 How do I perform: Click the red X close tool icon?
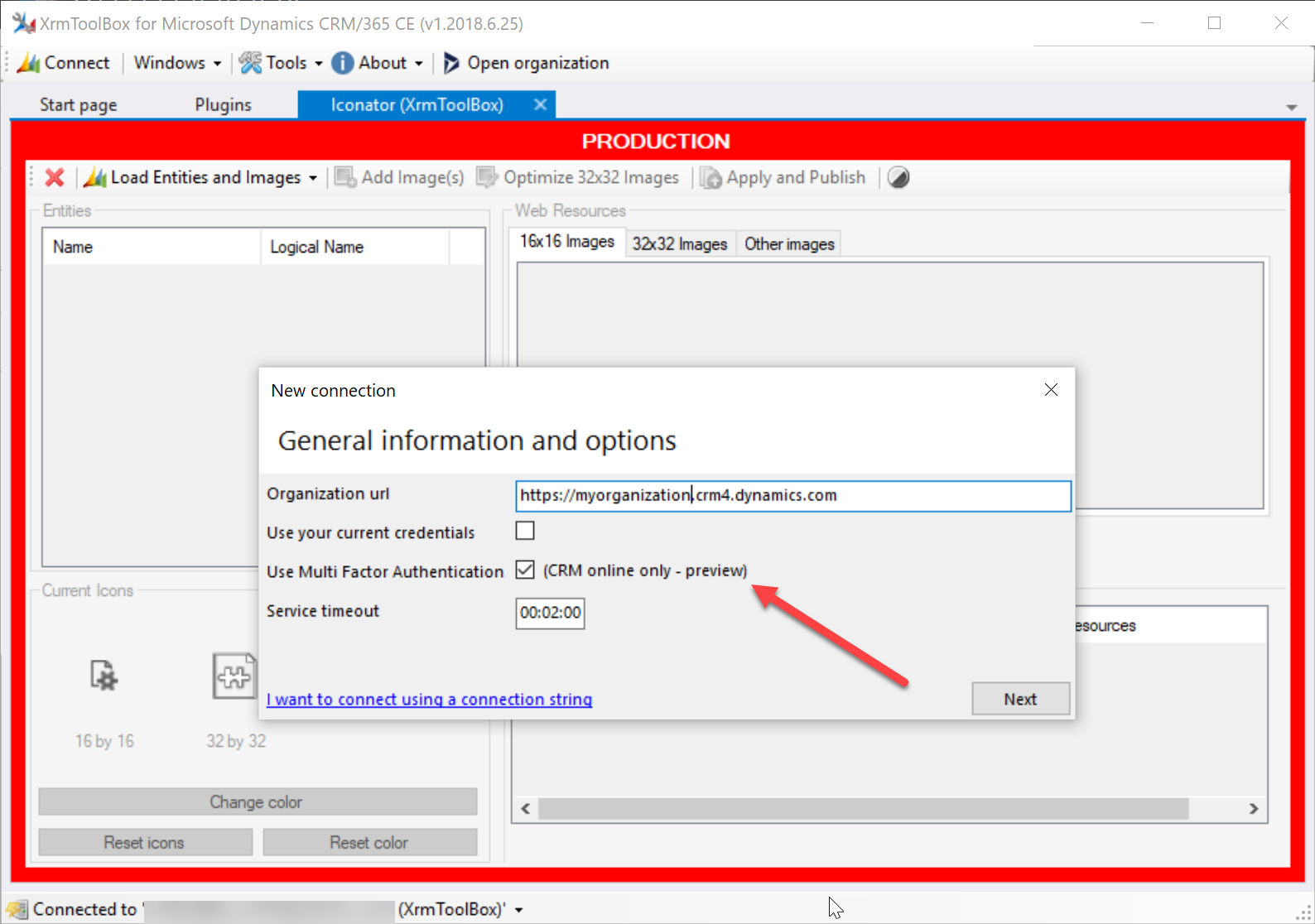55,177
